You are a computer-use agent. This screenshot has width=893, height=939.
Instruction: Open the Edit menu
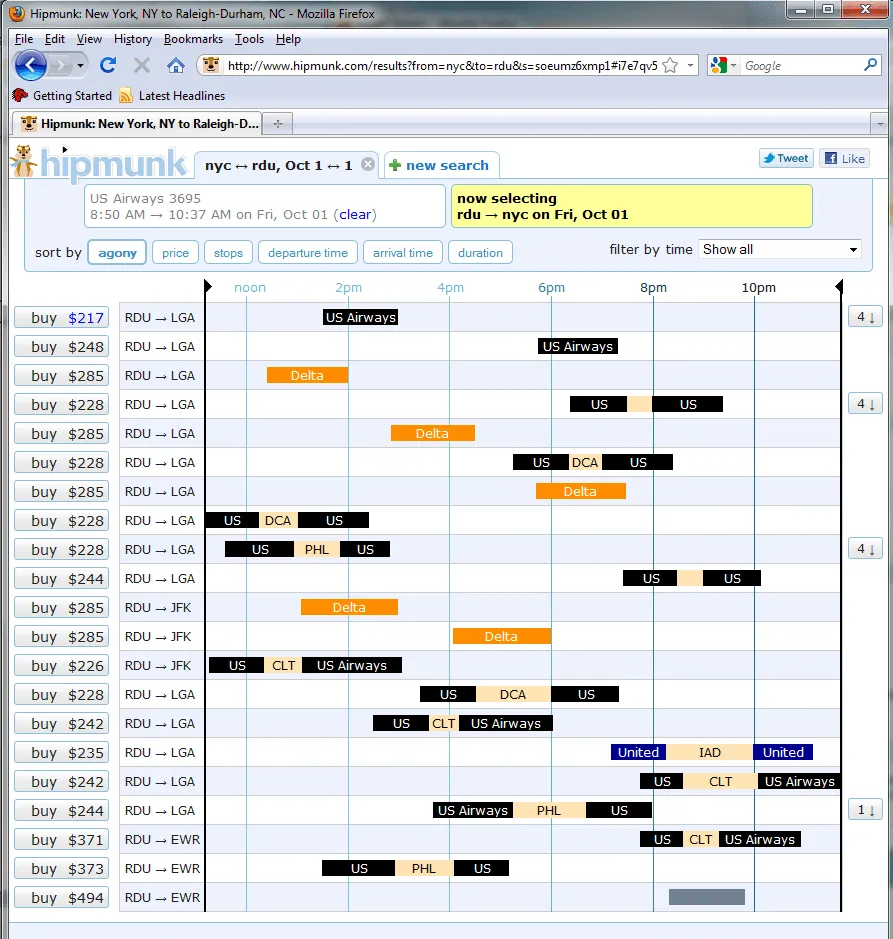[x=55, y=39]
